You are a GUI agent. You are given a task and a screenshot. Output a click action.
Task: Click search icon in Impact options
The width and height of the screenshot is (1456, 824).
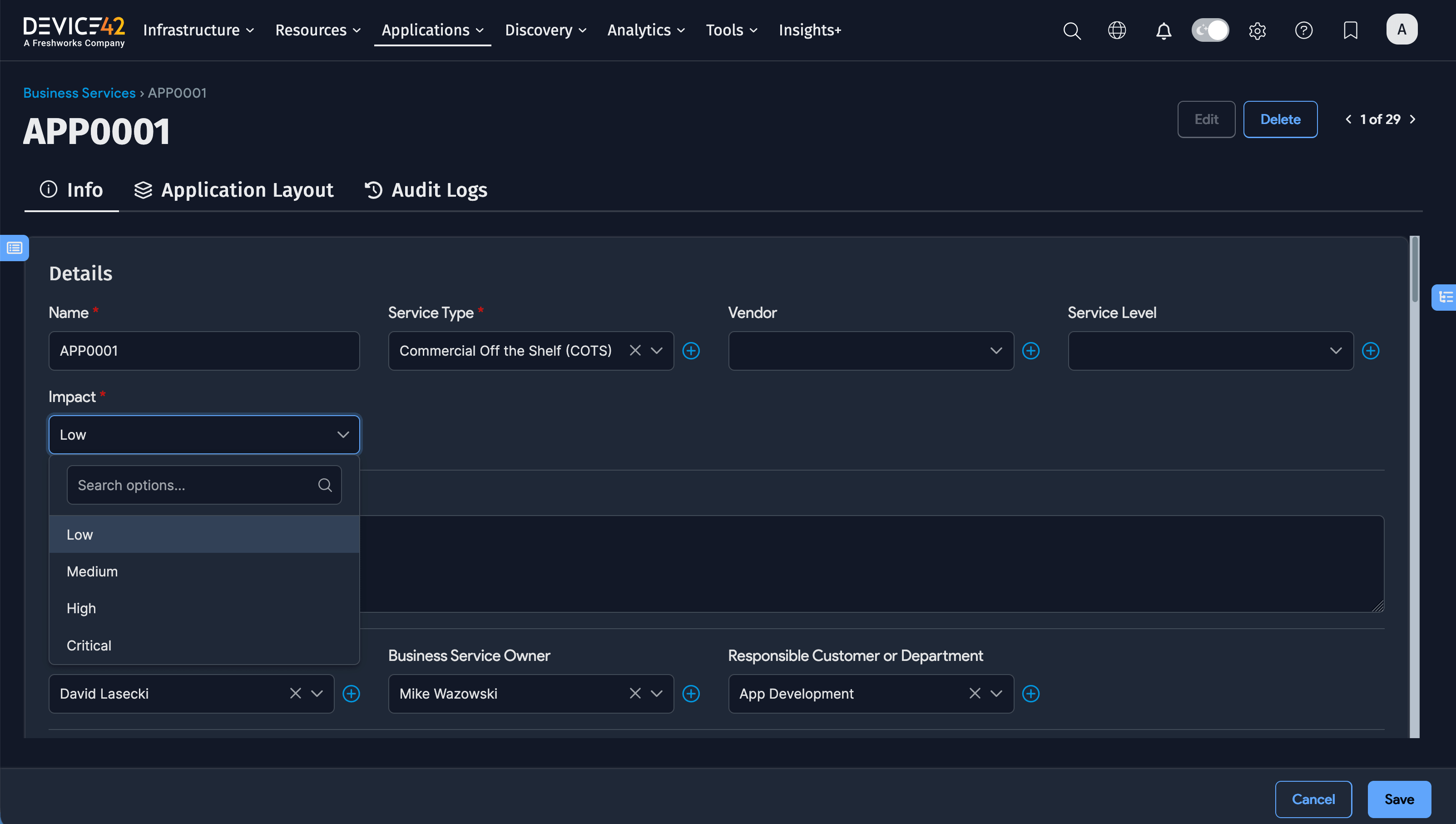tap(325, 485)
